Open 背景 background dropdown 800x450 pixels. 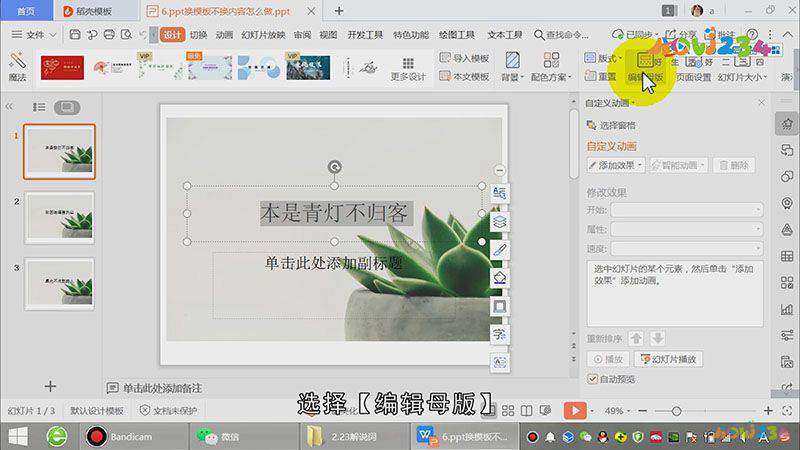pyautogui.click(x=513, y=67)
